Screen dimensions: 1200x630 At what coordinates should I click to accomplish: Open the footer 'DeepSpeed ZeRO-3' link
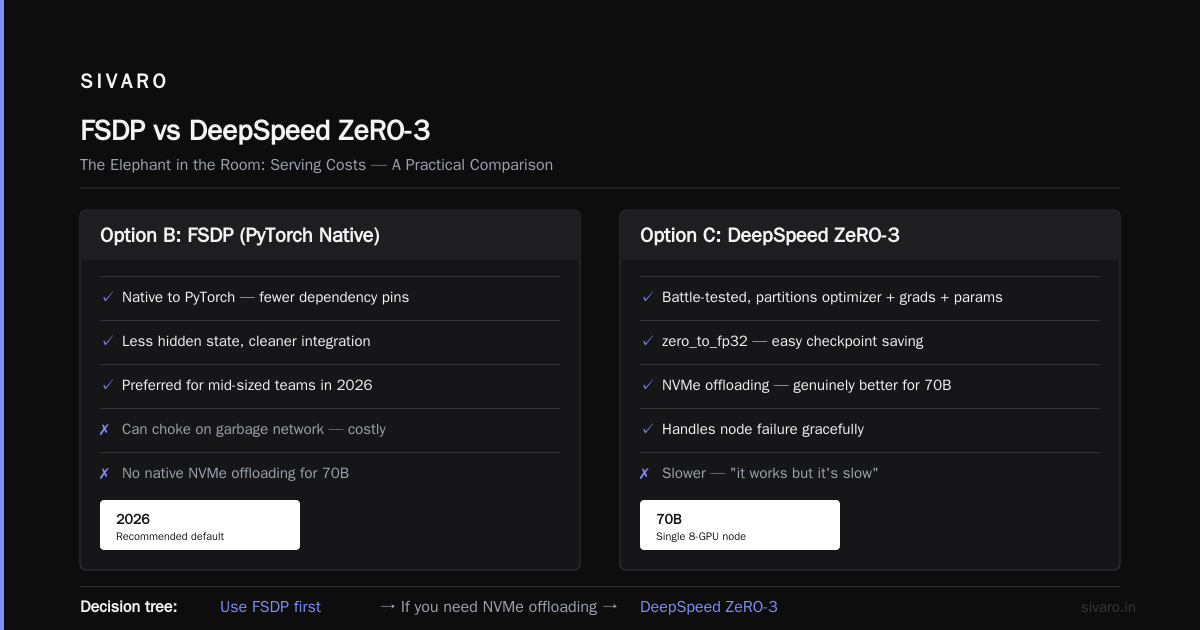click(x=709, y=607)
